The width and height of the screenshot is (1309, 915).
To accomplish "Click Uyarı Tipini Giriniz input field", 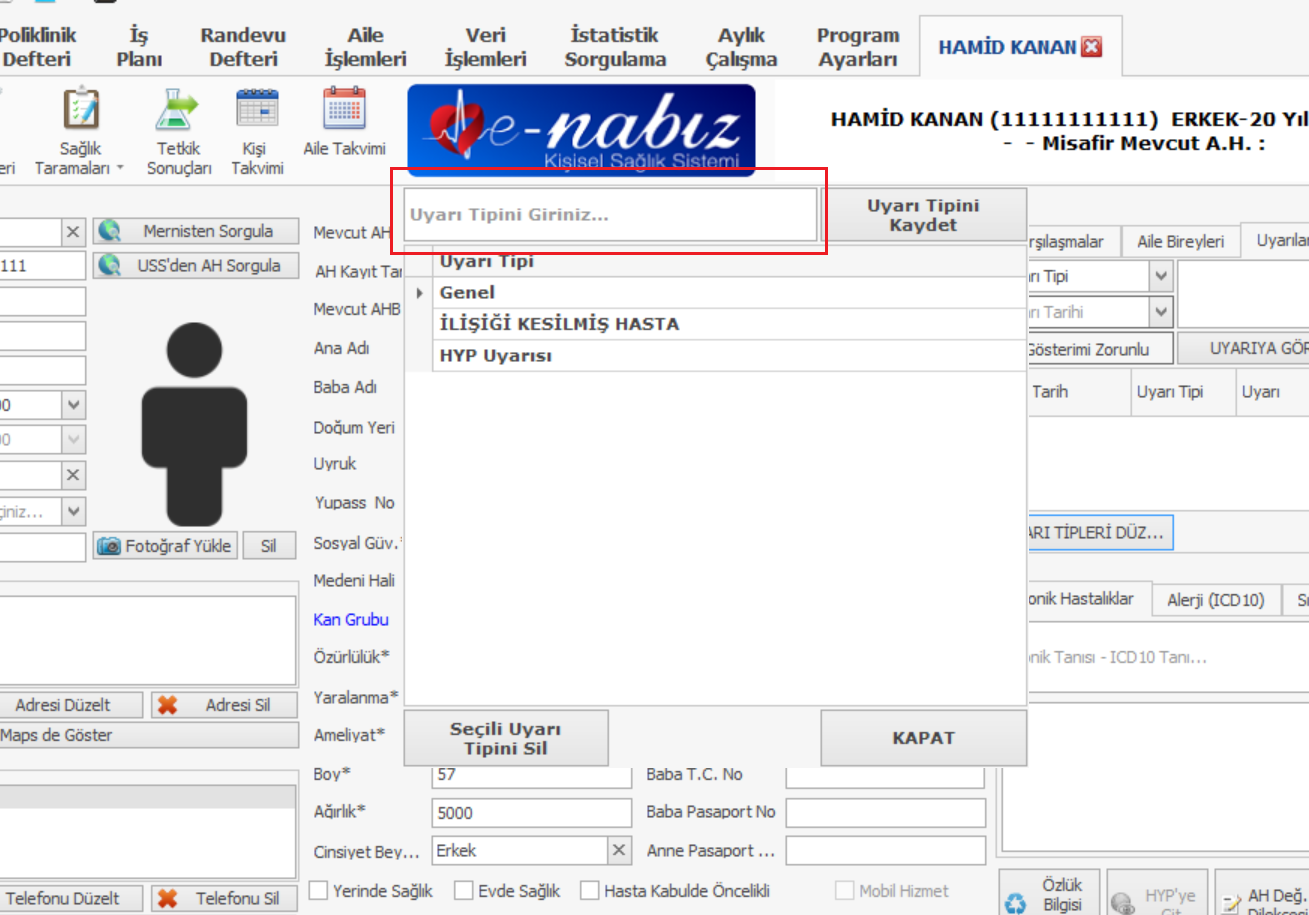I will click(610, 214).
